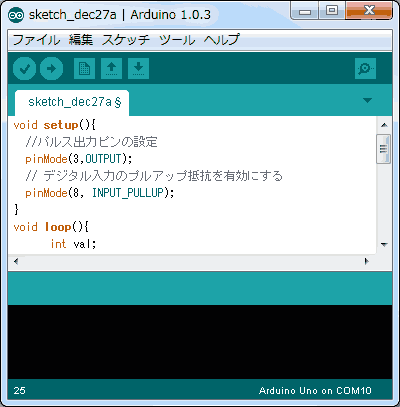Expand the tab options dropdown arrow

pyautogui.click(x=367, y=100)
